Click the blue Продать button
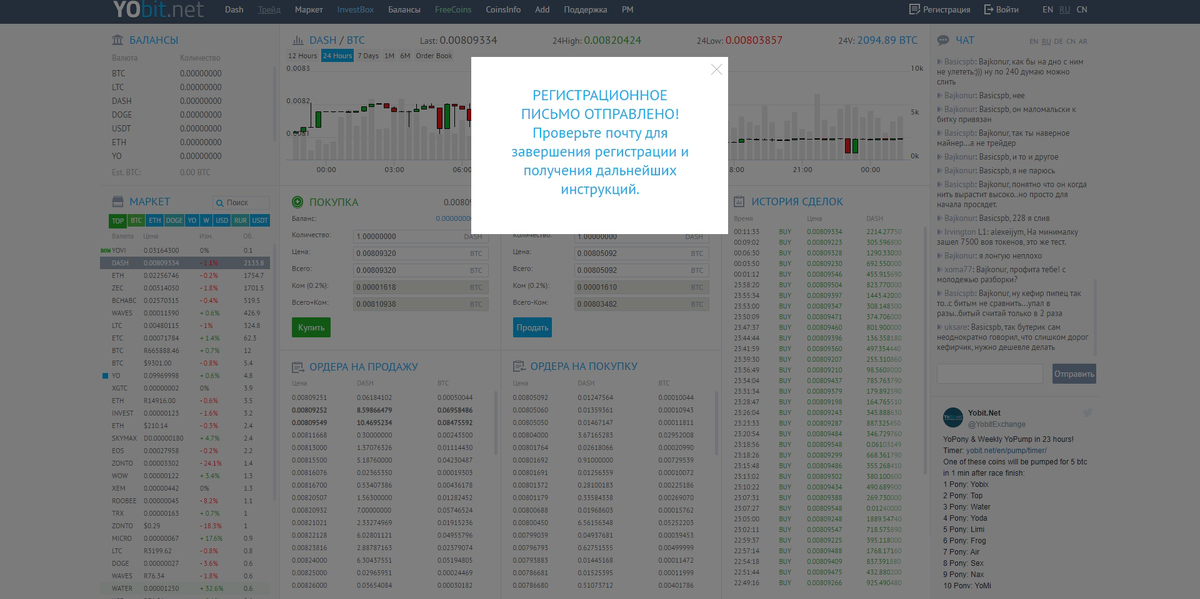 [532, 327]
